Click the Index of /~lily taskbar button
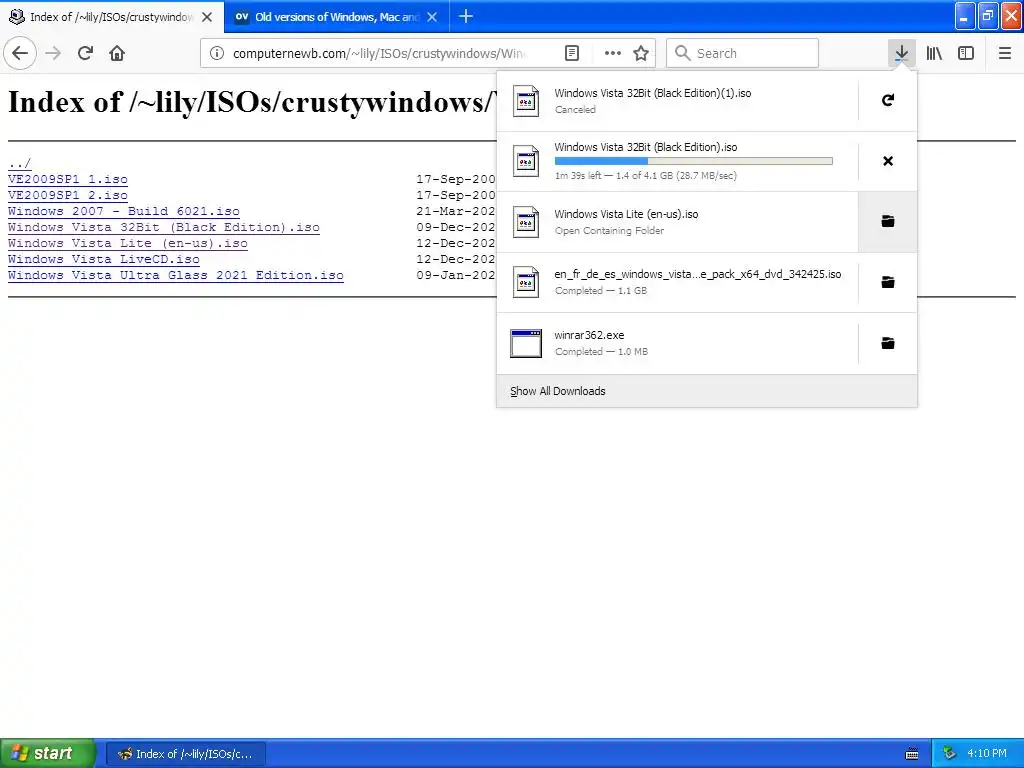This screenshot has width=1024, height=768. (x=186, y=754)
